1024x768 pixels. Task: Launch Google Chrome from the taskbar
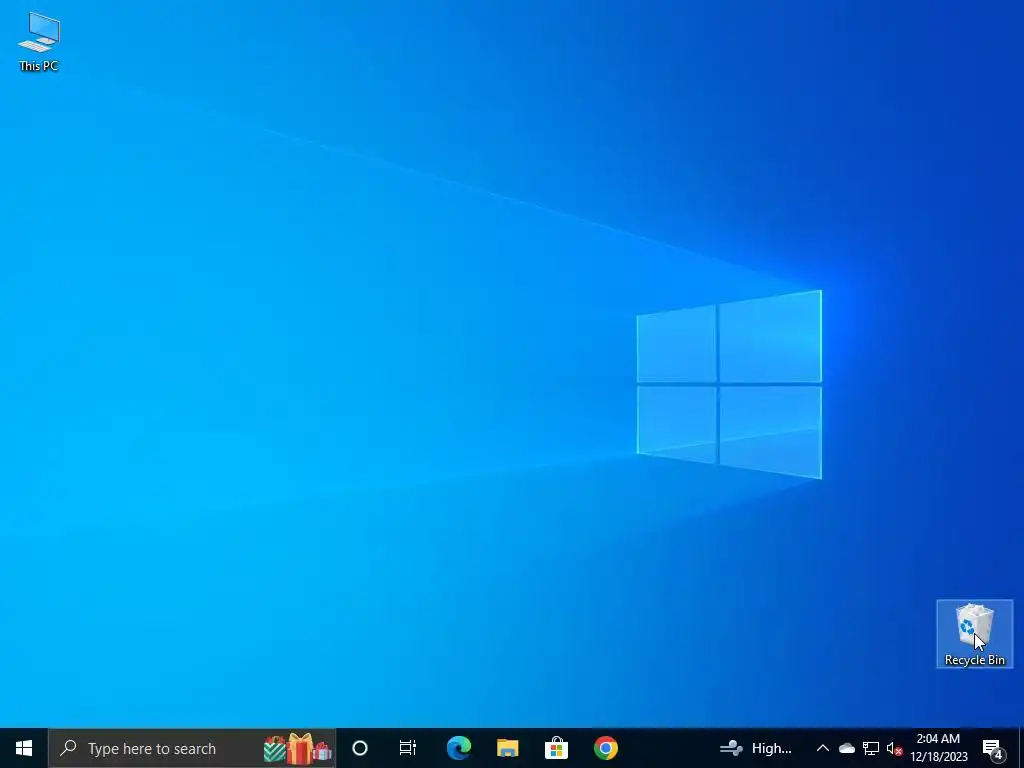click(605, 748)
